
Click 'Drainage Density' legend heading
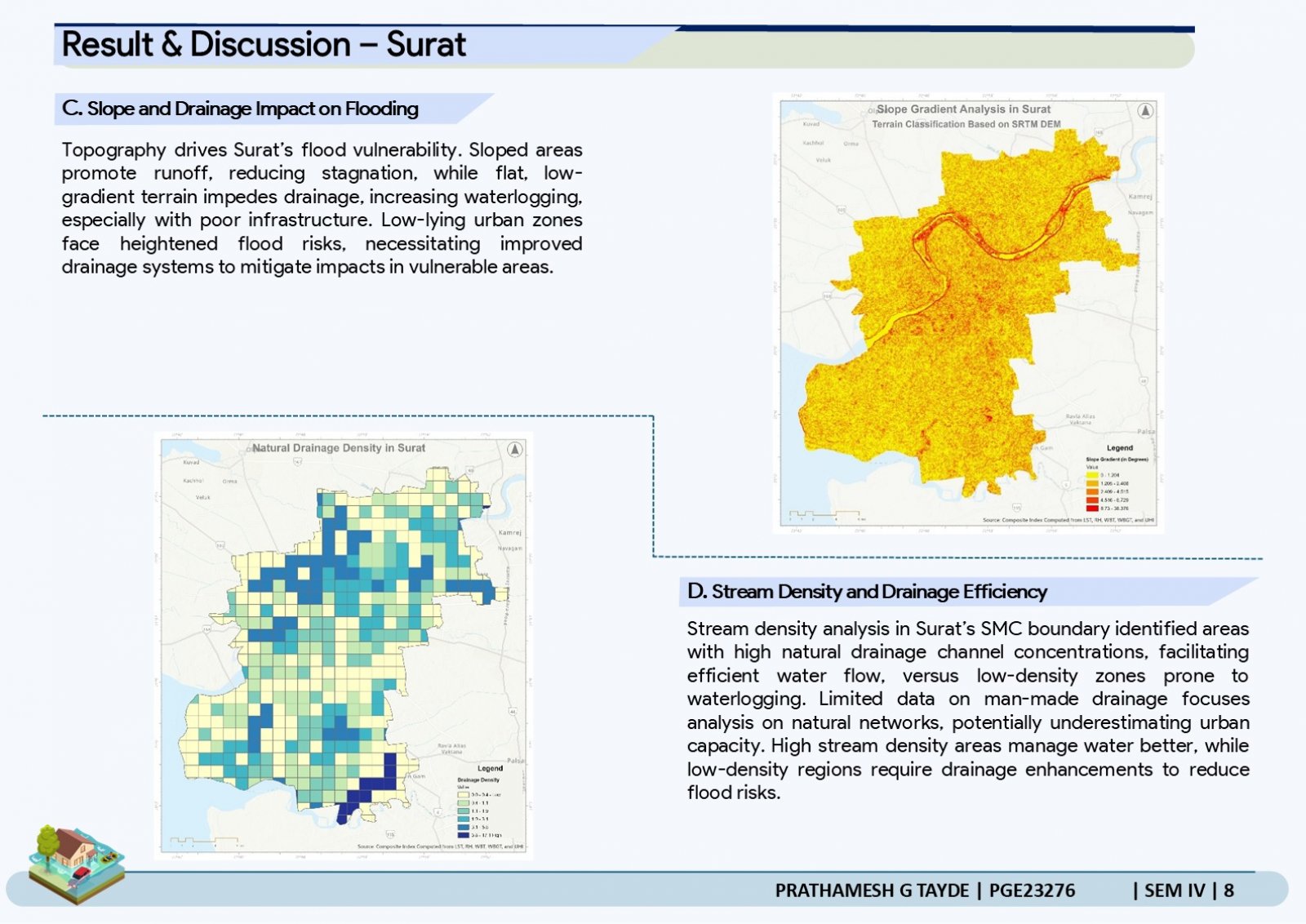pyautogui.click(x=478, y=780)
